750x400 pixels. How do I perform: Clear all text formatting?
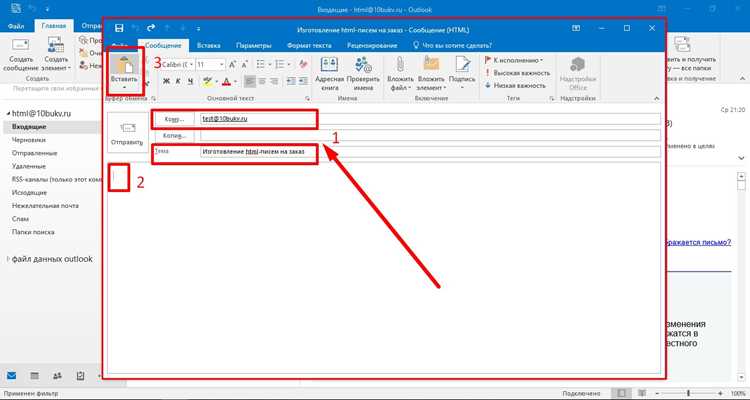coord(303,64)
